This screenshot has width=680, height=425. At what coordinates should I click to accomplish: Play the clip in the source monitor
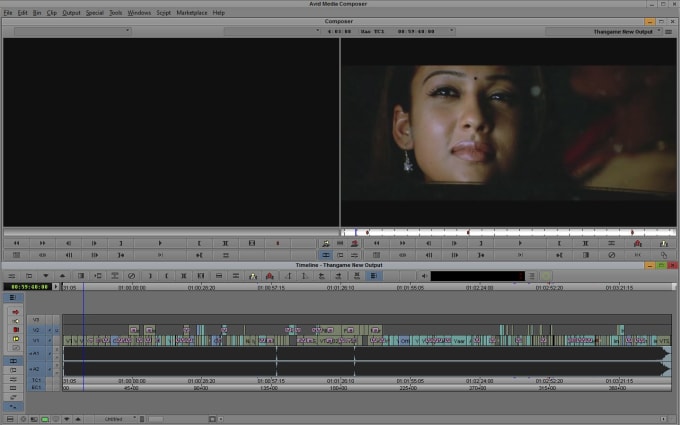160,243
